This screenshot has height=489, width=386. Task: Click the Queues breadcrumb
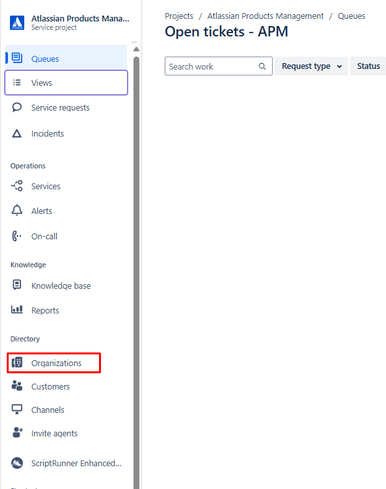(351, 16)
